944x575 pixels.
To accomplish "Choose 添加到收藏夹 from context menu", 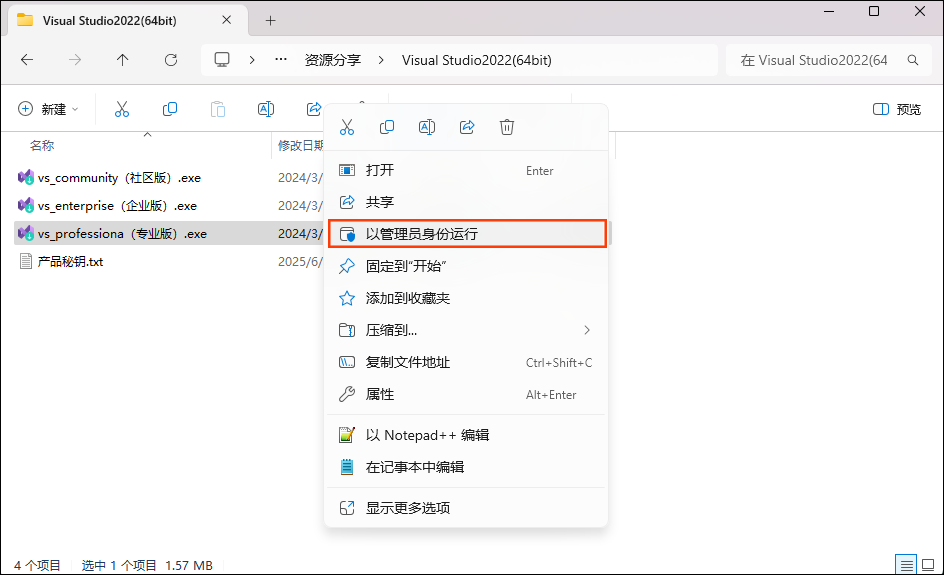I will [x=466, y=298].
